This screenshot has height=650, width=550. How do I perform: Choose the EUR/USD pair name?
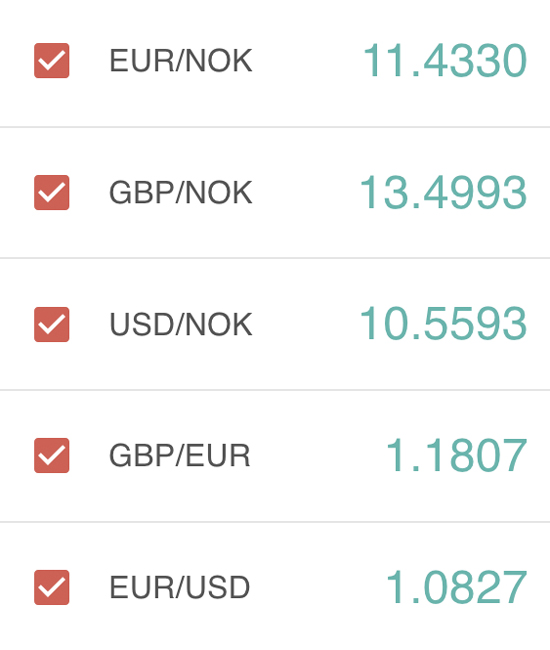(179, 587)
